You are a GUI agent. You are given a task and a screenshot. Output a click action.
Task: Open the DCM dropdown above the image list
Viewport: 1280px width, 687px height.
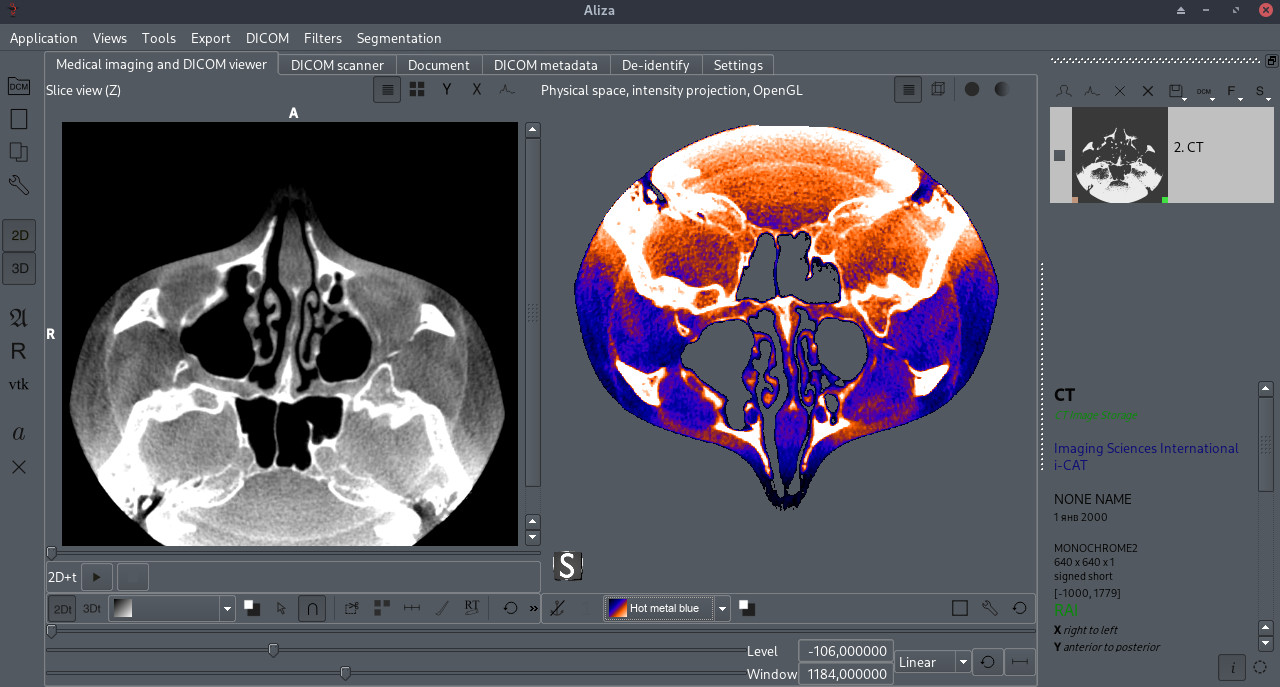(x=1205, y=91)
